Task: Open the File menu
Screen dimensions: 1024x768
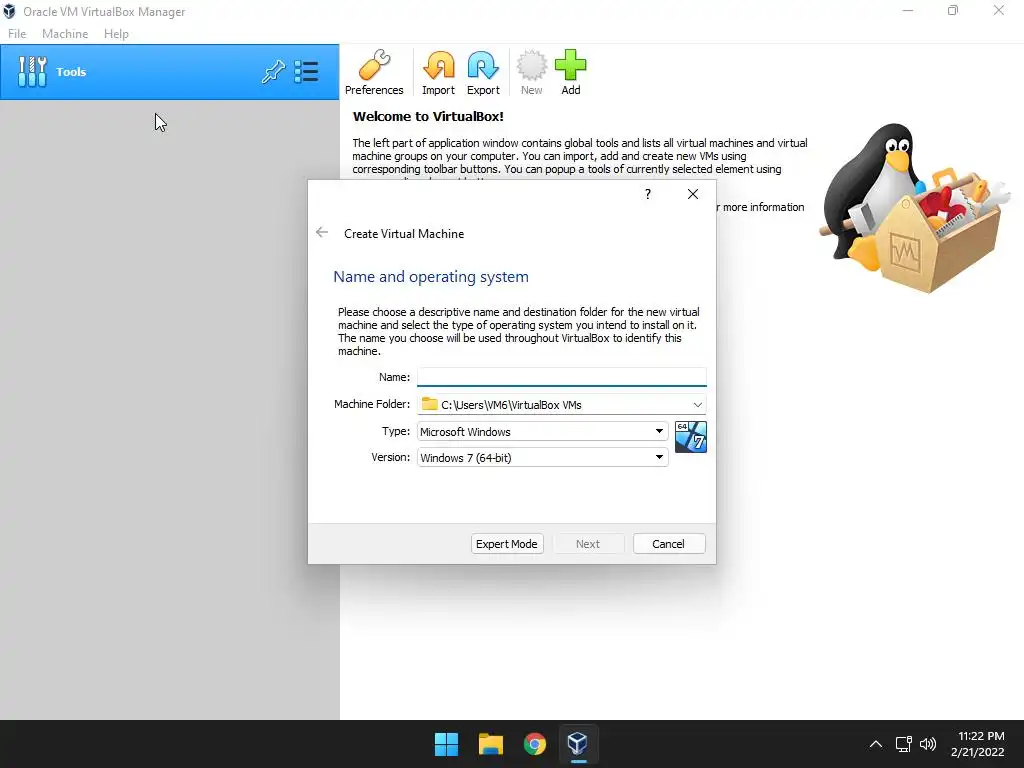Action: pyautogui.click(x=17, y=33)
